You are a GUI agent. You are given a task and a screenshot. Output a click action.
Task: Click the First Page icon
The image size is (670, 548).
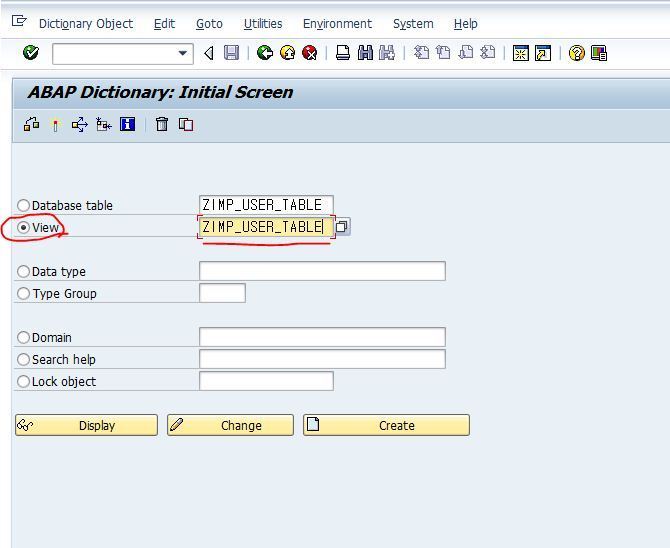pyautogui.click(x=421, y=53)
